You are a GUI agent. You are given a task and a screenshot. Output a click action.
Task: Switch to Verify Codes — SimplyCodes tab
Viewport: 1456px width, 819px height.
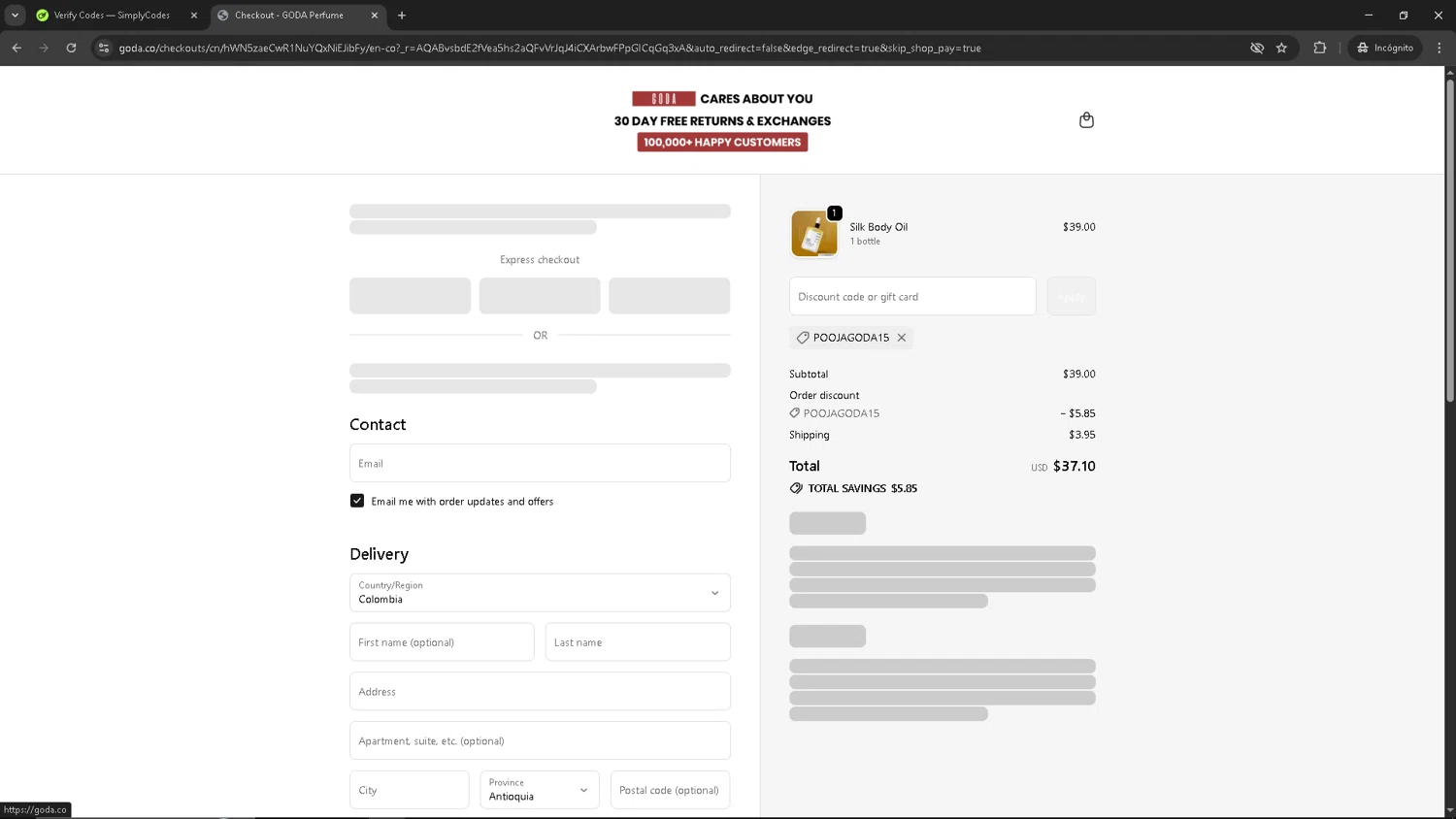(112, 16)
